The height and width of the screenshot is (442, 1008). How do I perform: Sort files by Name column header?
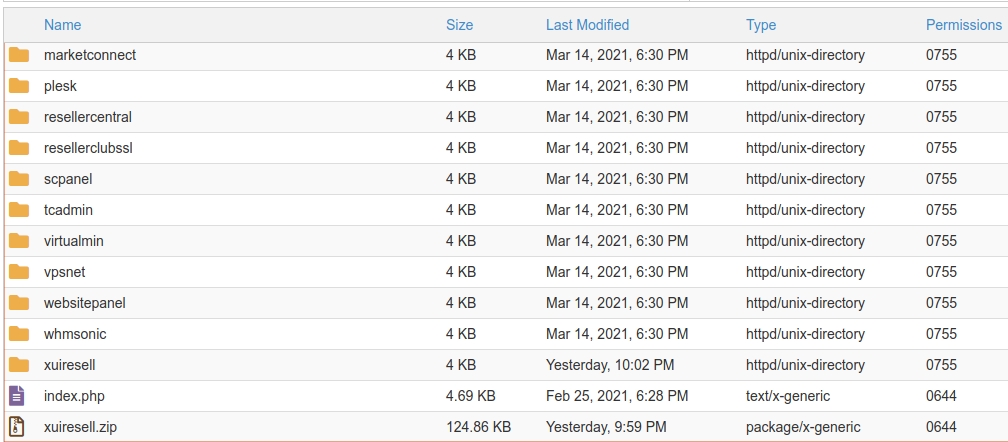62,25
